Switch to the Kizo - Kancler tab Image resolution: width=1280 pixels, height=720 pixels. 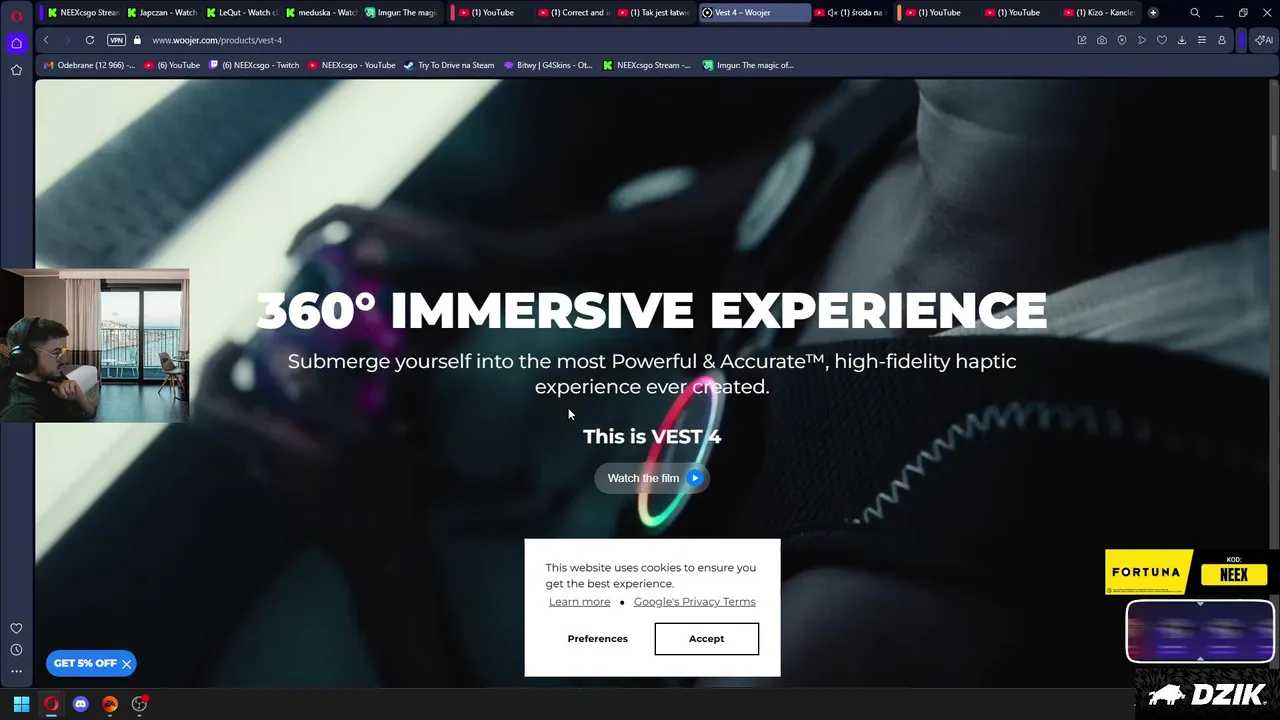click(x=1098, y=13)
